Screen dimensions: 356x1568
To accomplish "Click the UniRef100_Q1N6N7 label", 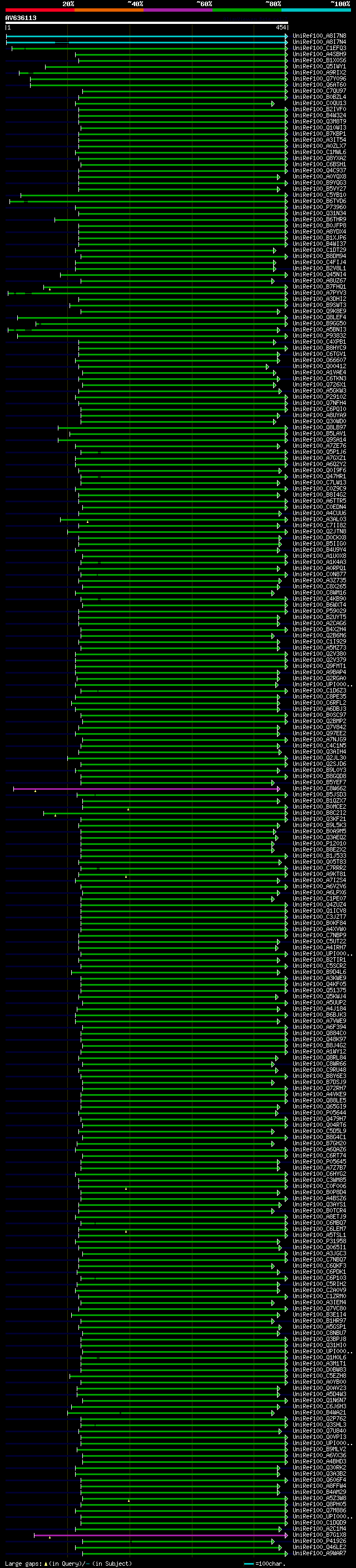I will click(319, 1401).
